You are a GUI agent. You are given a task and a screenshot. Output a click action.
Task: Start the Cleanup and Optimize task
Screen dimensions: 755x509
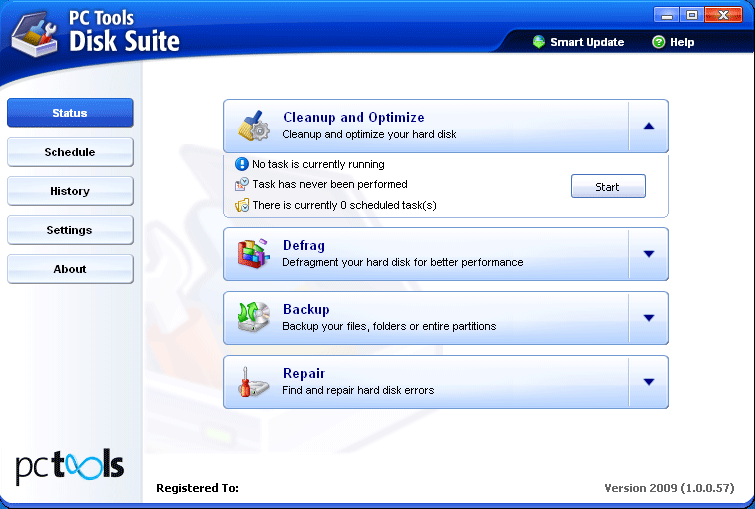(608, 186)
